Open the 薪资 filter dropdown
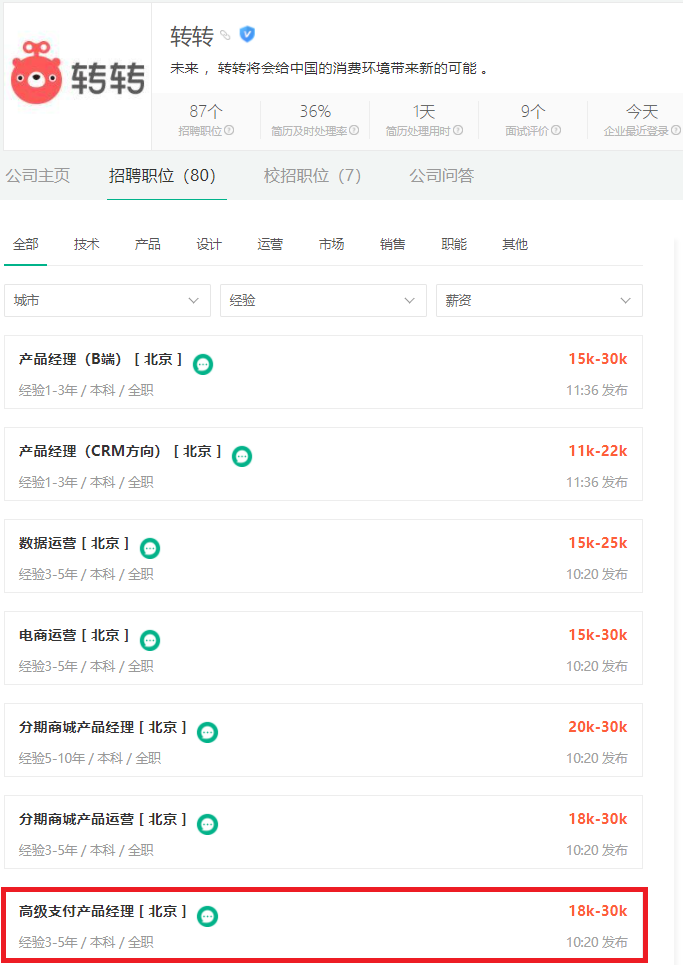This screenshot has height=965, width=683. (539, 300)
